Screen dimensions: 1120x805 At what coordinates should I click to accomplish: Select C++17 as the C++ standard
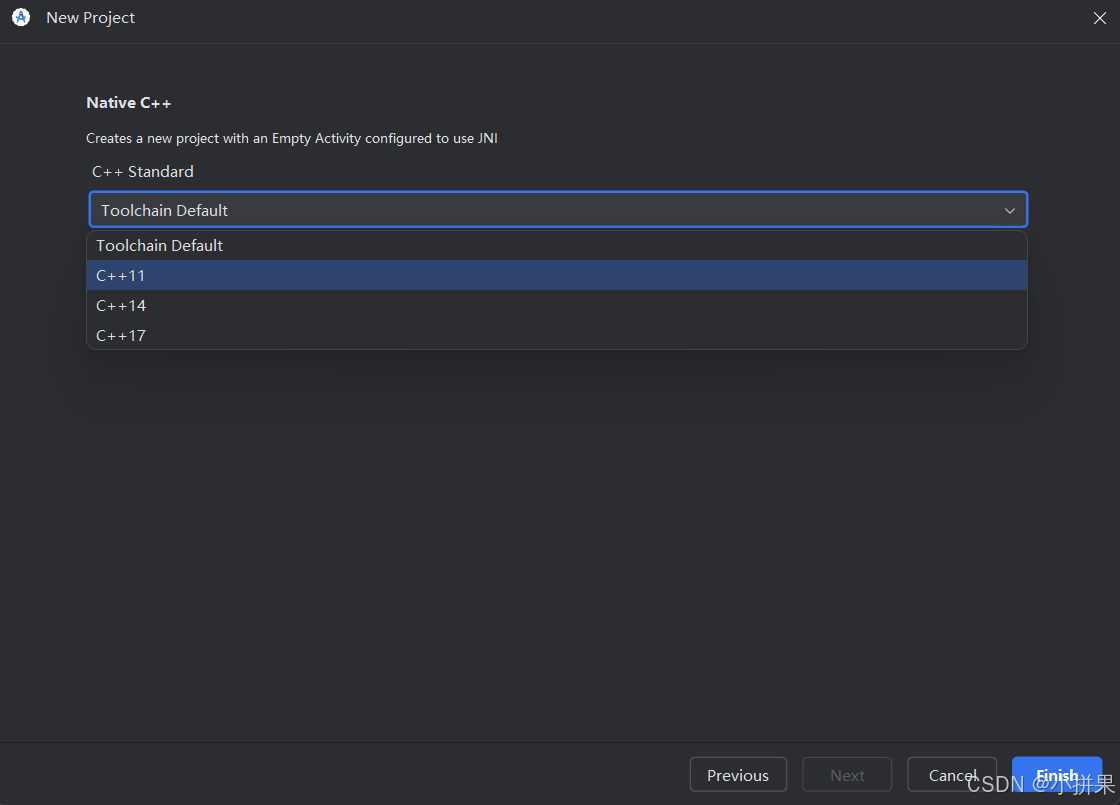click(556, 335)
